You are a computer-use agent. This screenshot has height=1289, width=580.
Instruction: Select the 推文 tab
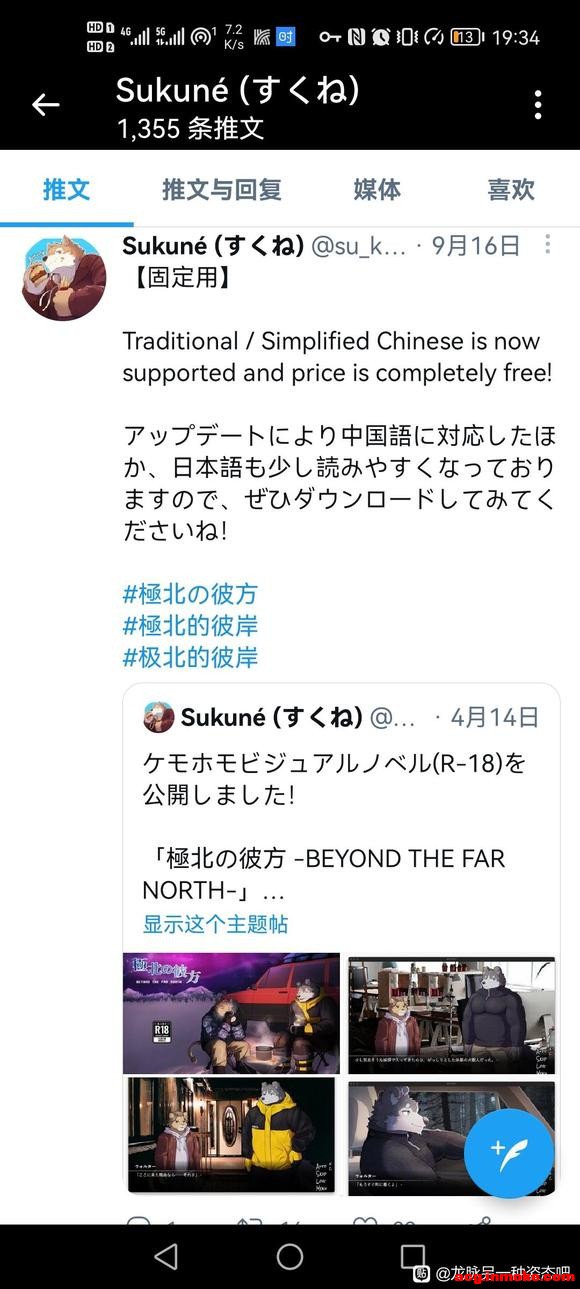66,189
